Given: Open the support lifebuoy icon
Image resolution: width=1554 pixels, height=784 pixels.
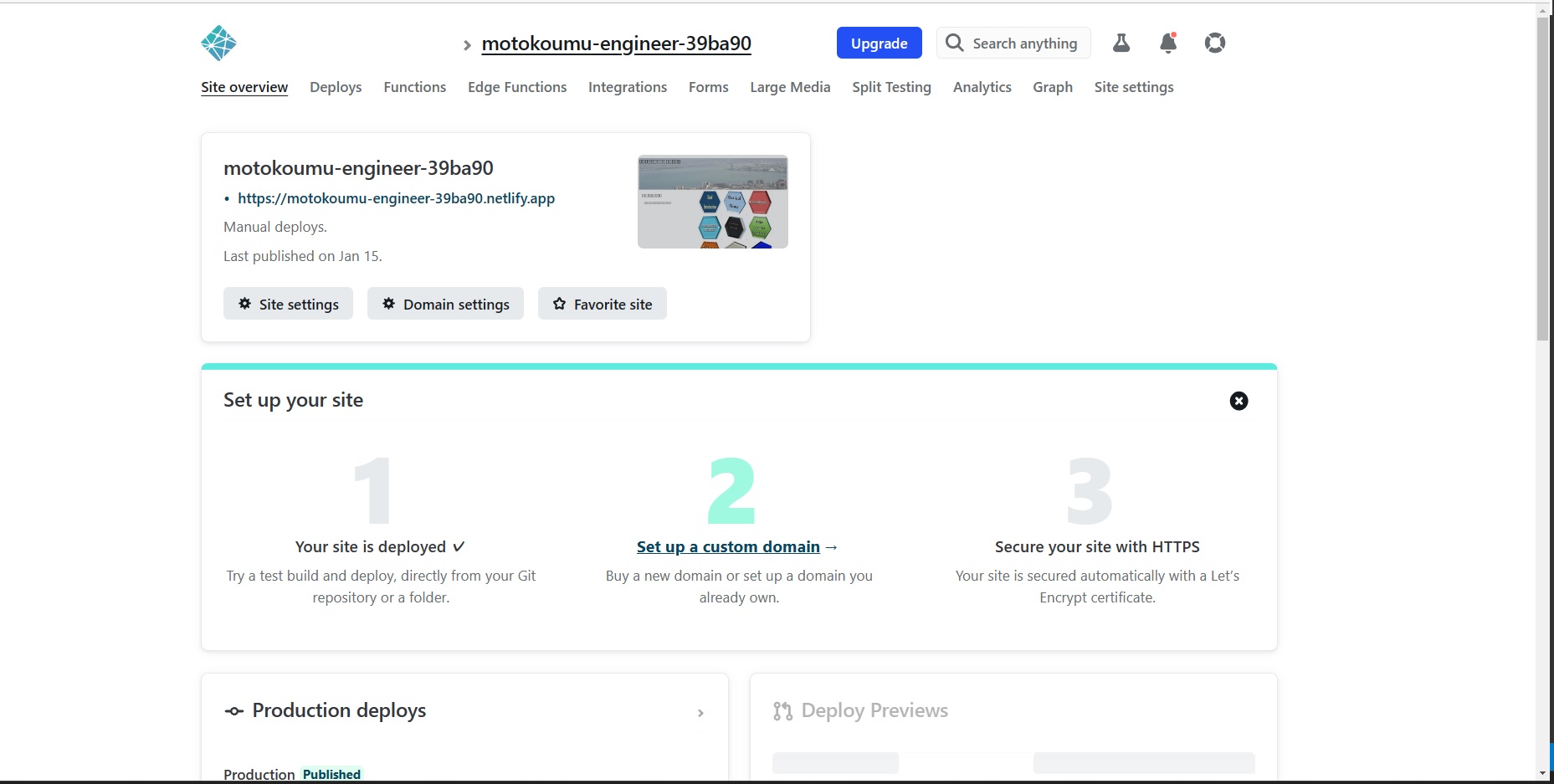Looking at the screenshot, I should tap(1214, 43).
